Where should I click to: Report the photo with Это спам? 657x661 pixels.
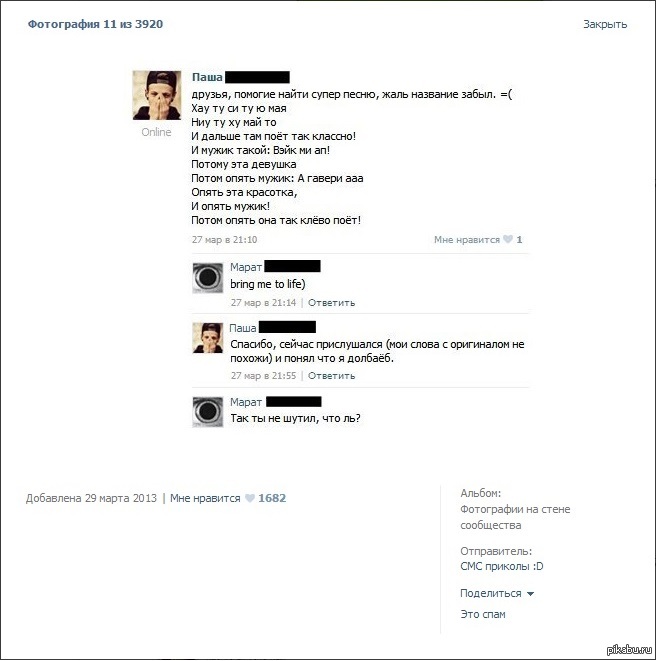tap(483, 614)
